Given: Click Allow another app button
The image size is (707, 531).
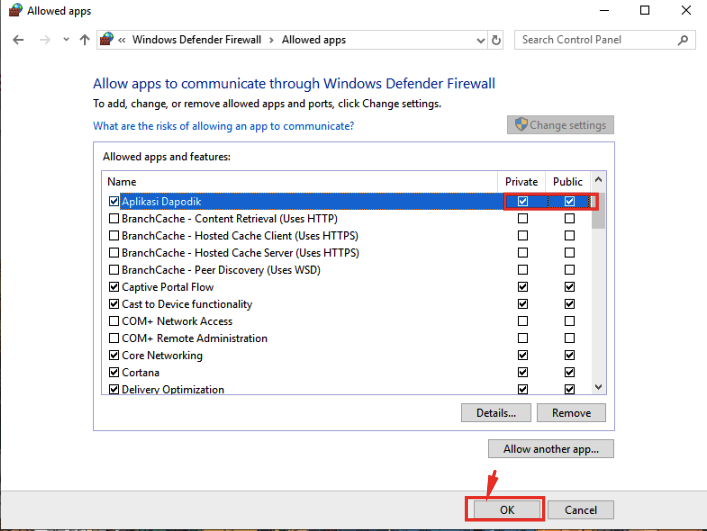Looking at the screenshot, I should click(551, 449).
